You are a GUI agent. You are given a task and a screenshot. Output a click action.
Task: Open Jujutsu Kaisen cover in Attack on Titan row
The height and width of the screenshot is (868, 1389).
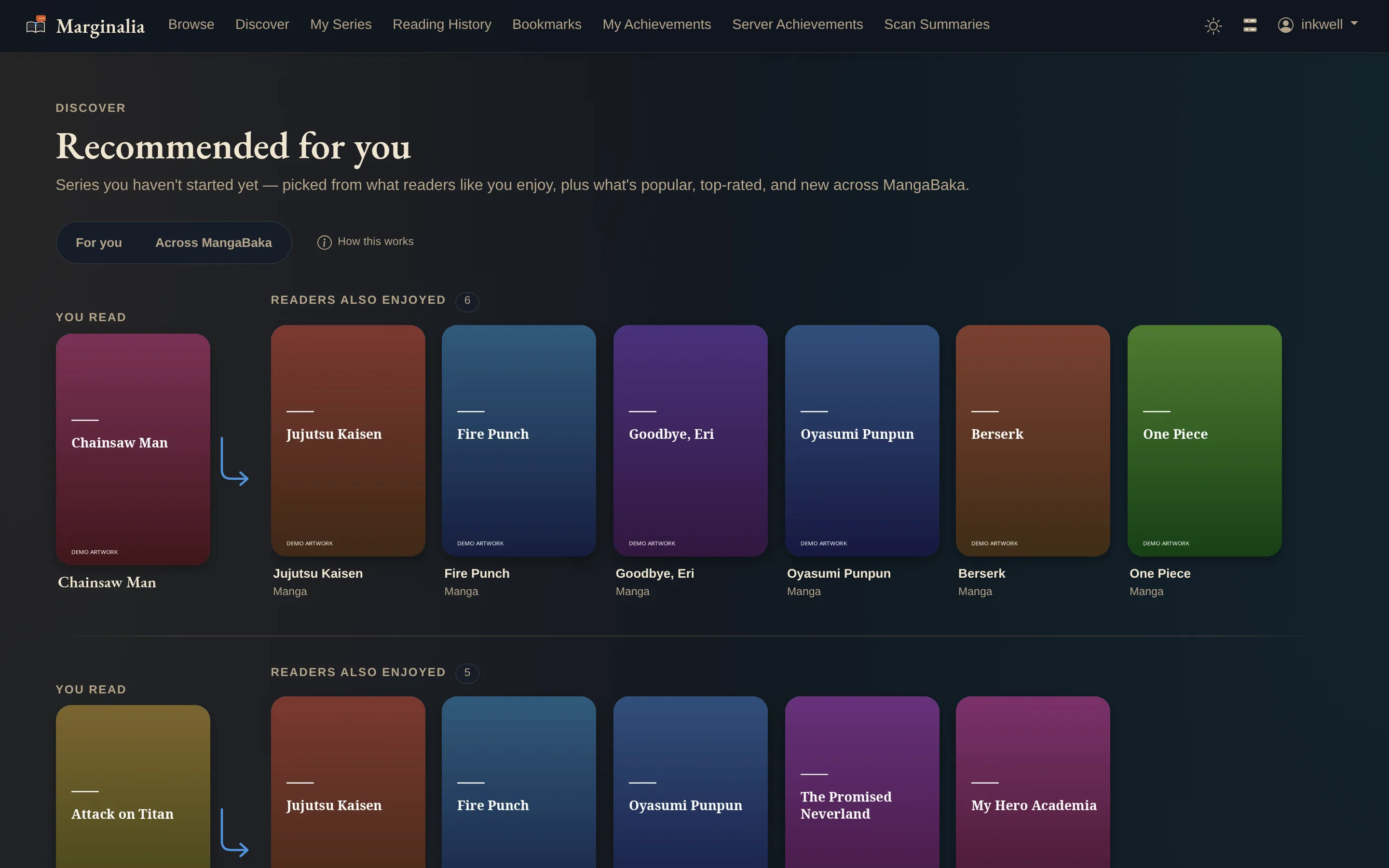[x=348, y=782]
